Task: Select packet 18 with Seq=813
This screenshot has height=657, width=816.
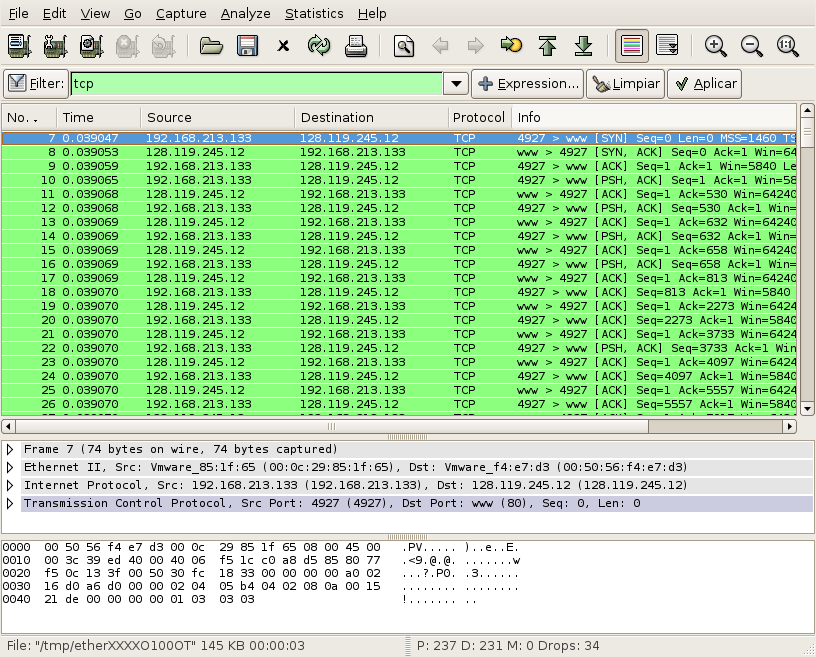Action: (x=399, y=292)
